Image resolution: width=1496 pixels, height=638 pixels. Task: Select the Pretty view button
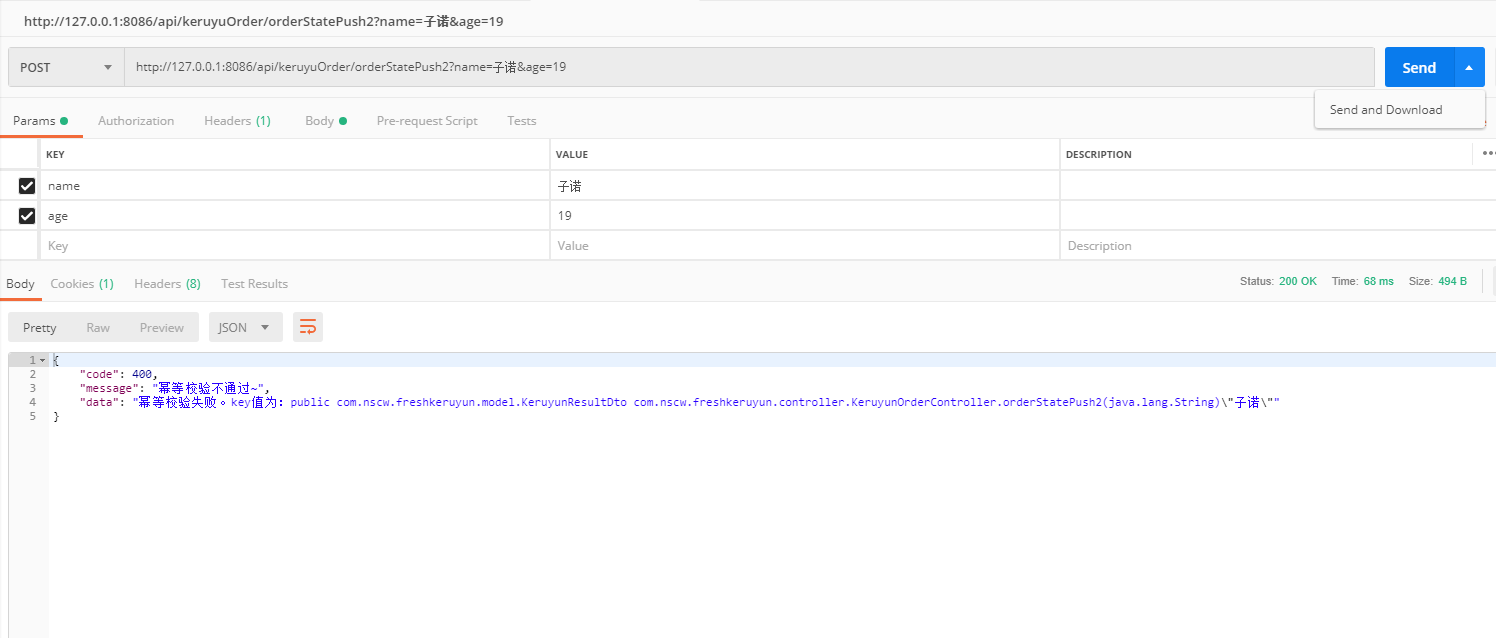pos(40,327)
